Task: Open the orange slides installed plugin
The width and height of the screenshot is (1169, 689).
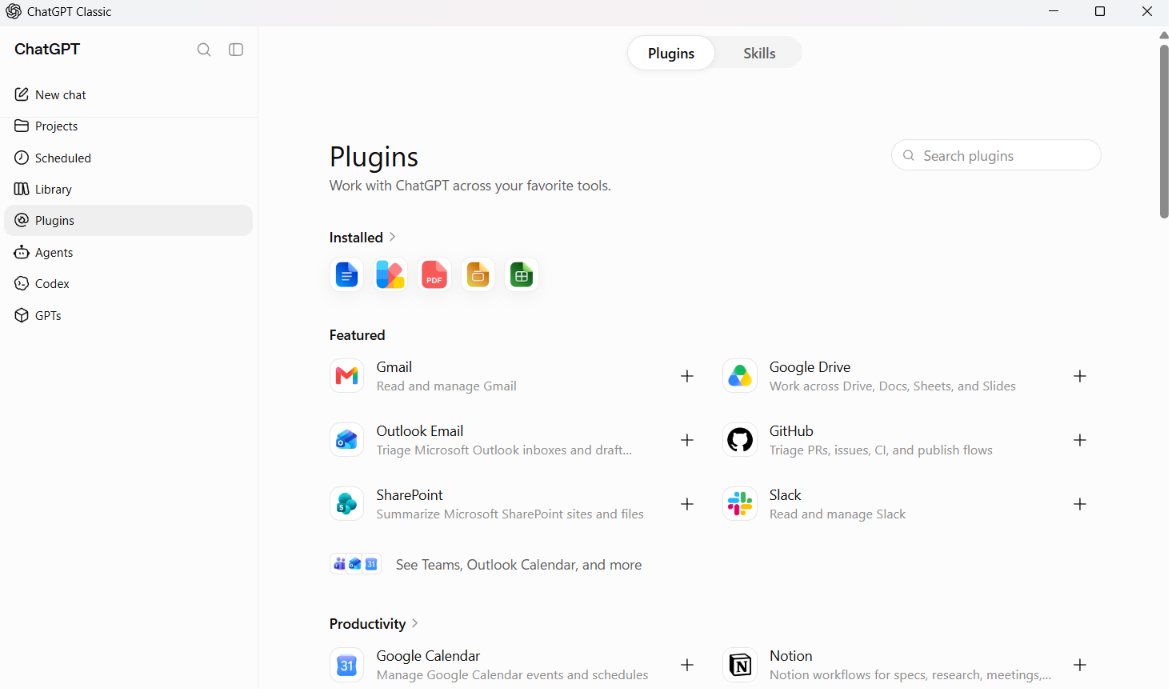Action: 478,275
